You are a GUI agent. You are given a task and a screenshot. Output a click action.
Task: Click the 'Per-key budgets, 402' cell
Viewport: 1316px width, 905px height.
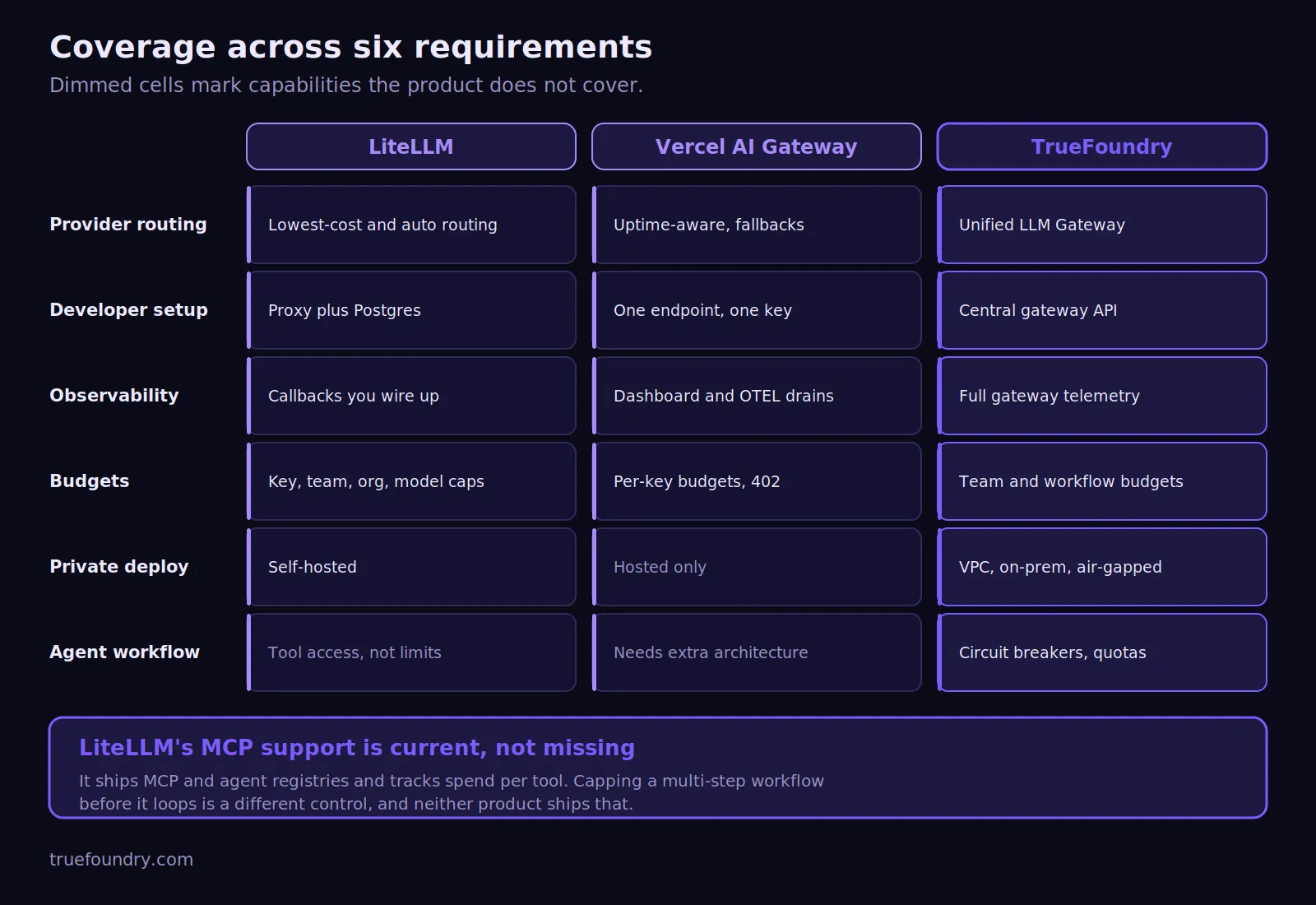(757, 481)
